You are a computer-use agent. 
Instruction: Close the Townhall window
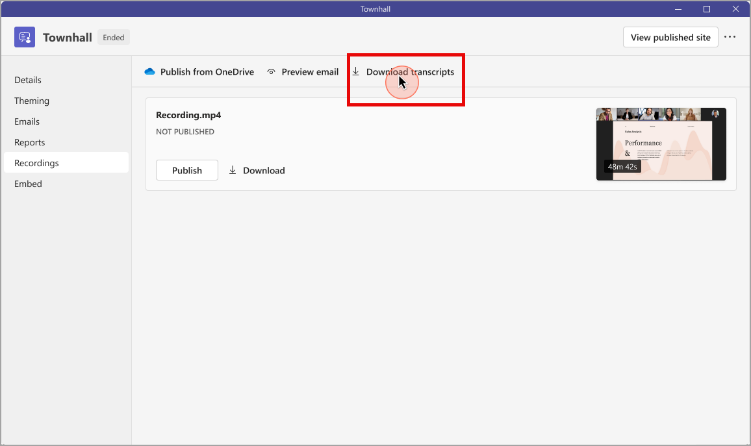(736, 9)
